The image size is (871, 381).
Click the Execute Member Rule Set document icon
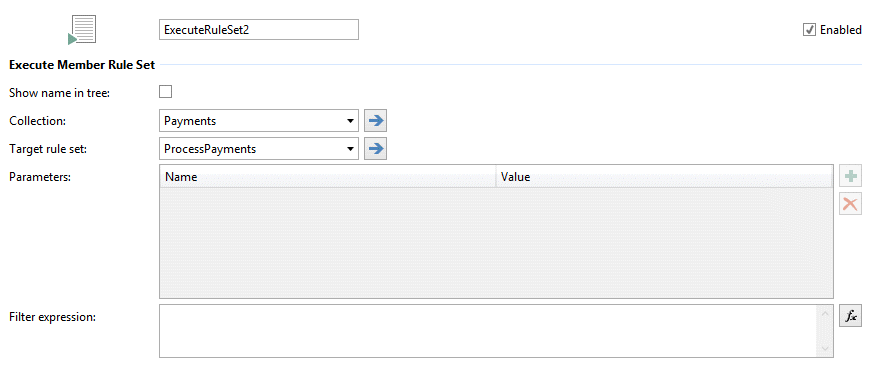pyautogui.click(x=82, y=30)
